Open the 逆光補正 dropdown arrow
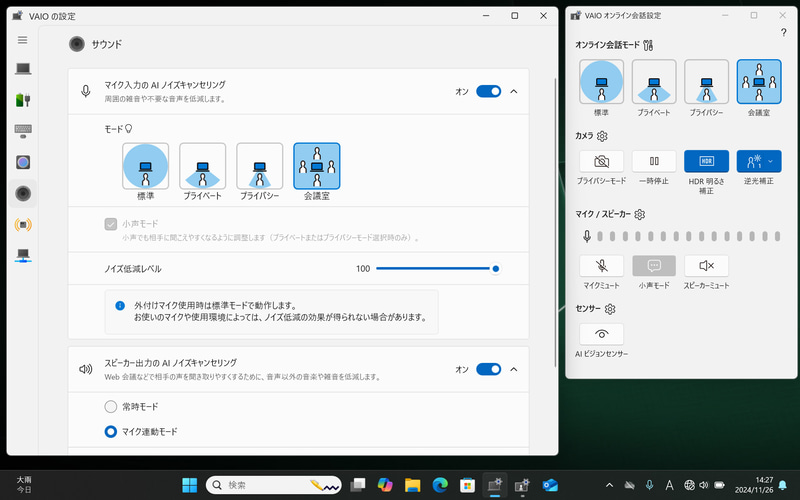The height and width of the screenshot is (500, 800). (770, 161)
